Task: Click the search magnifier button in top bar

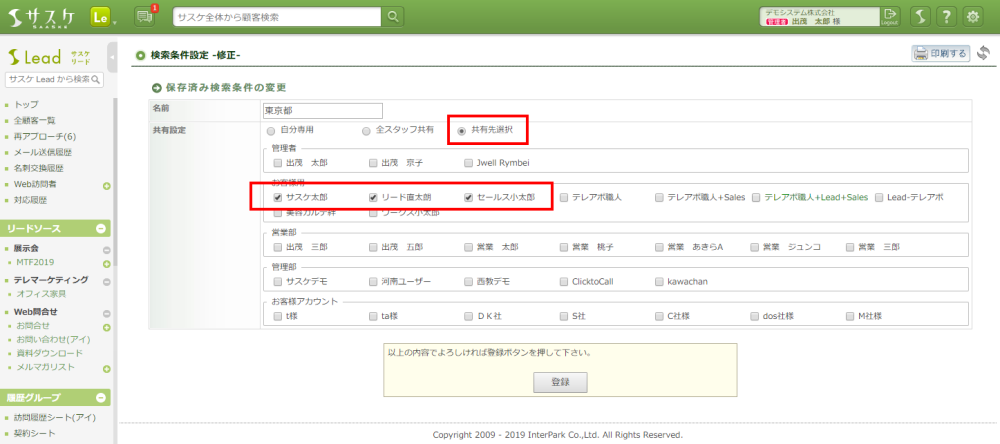Action: (x=394, y=17)
